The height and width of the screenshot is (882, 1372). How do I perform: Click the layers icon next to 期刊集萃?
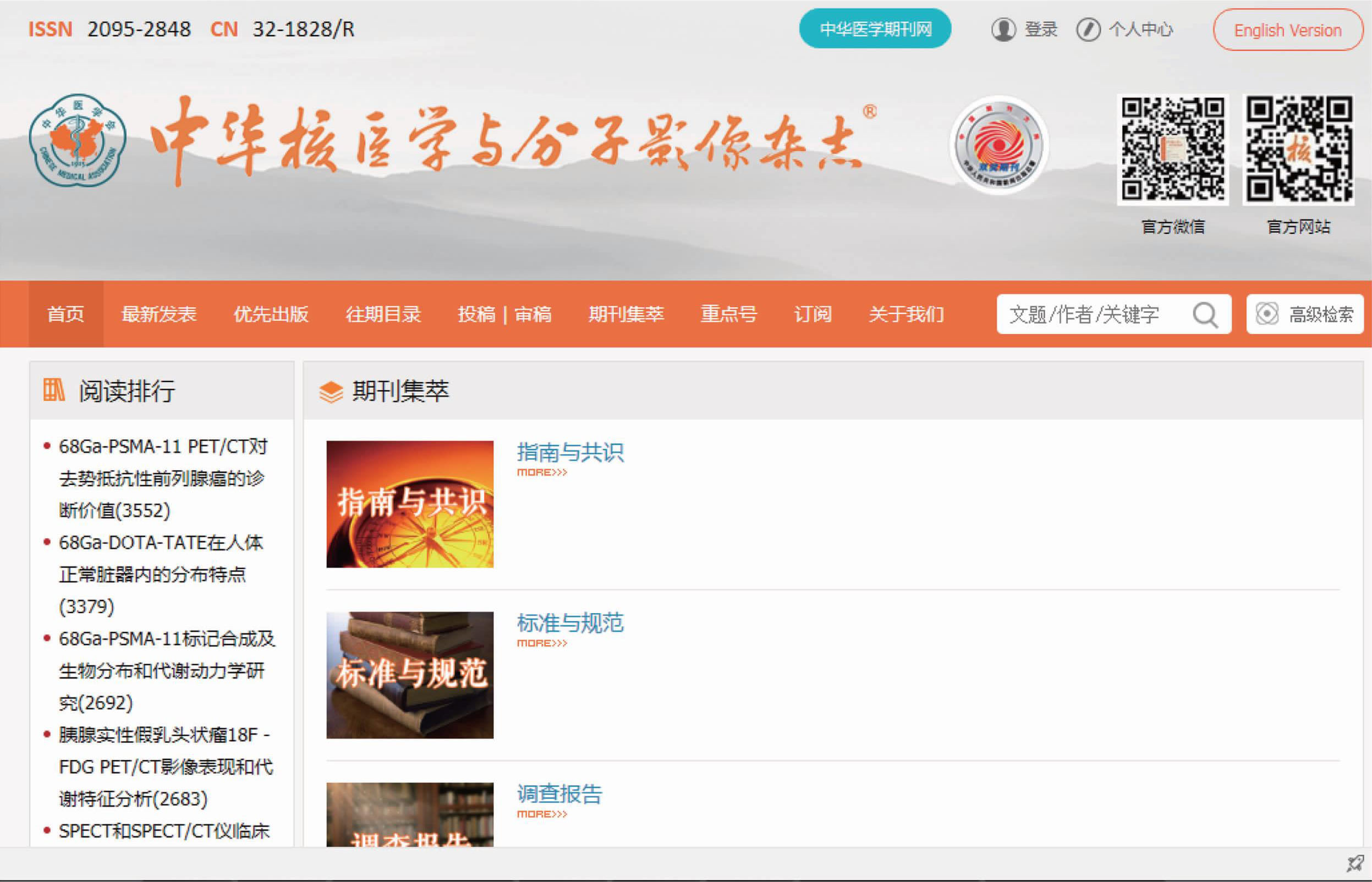tap(331, 392)
